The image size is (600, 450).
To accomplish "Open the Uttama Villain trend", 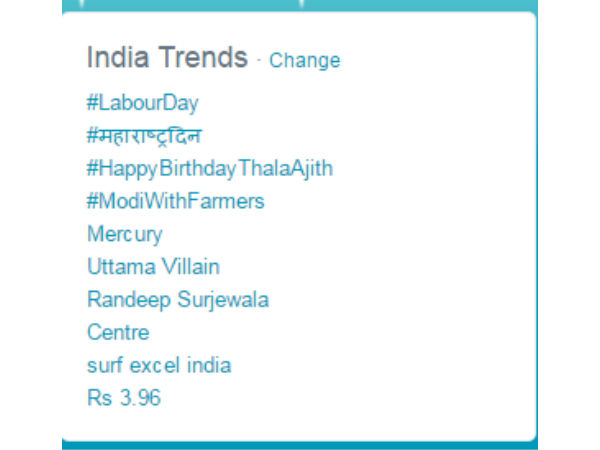I will point(153,266).
